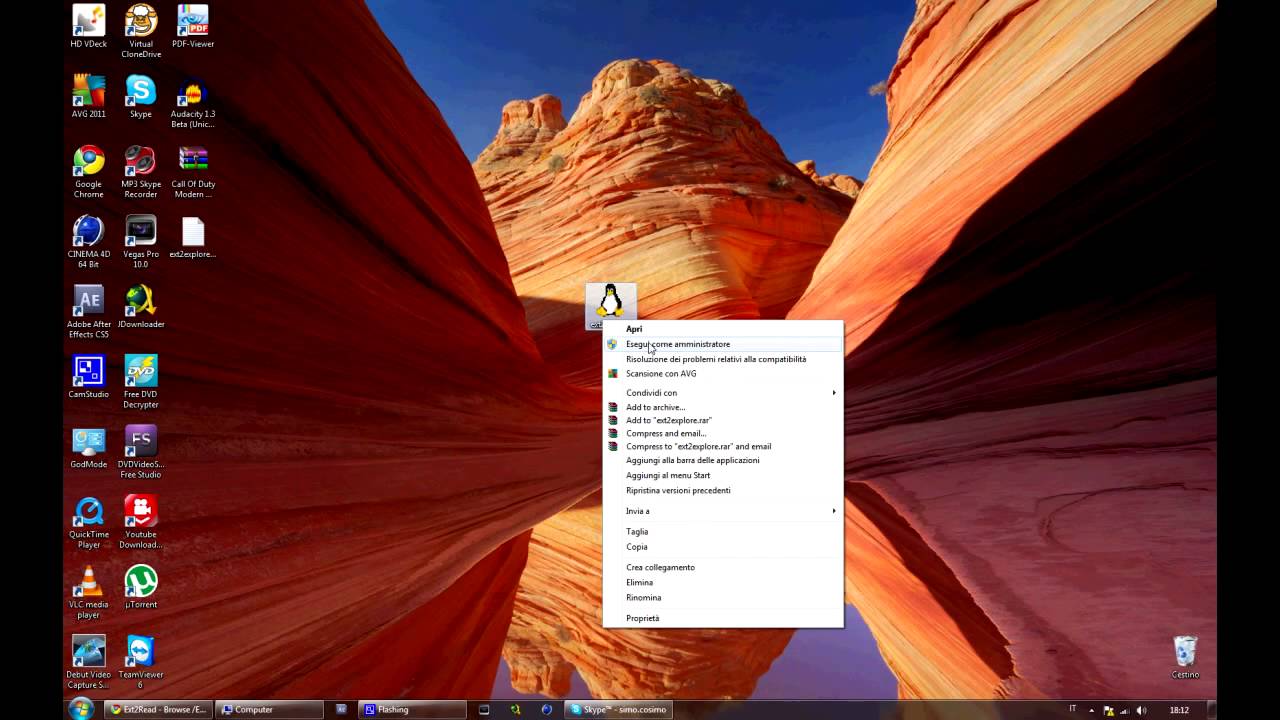The width and height of the screenshot is (1280, 720).
Task: Select the Skype desktop icon
Action: 141,96
